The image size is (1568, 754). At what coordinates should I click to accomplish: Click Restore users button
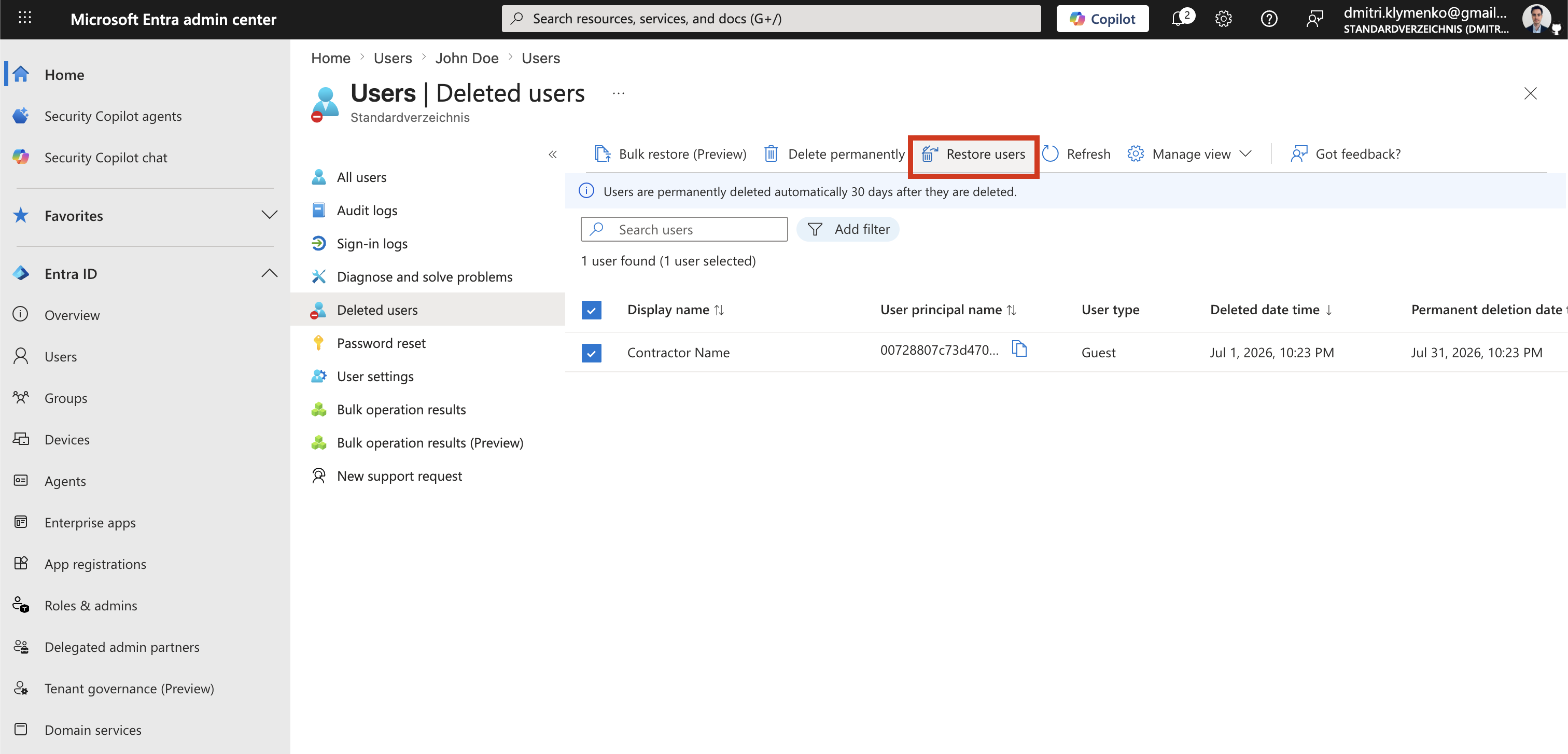click(x=974, y=154)
